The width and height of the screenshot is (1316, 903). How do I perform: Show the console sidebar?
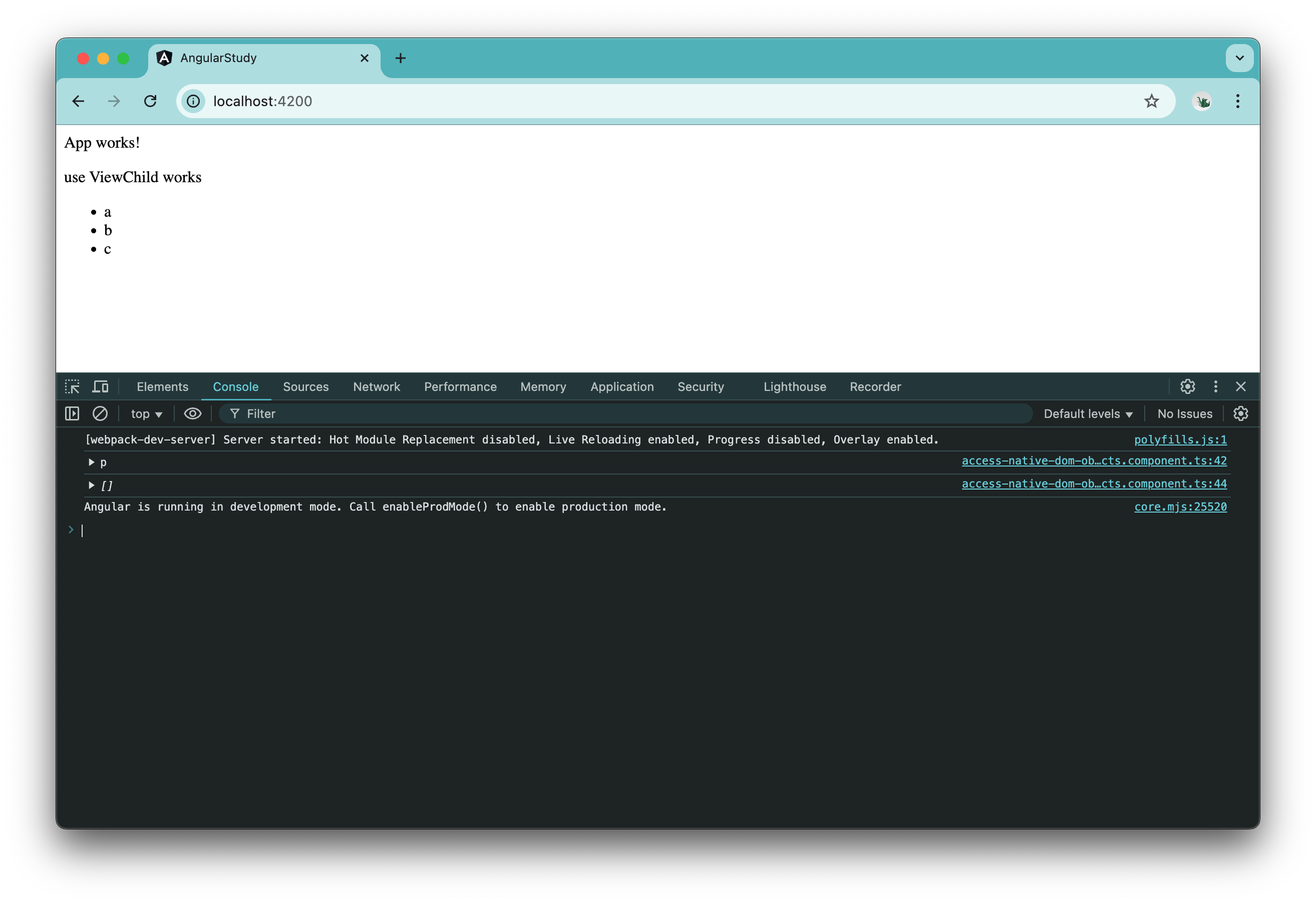pos(72,413)
